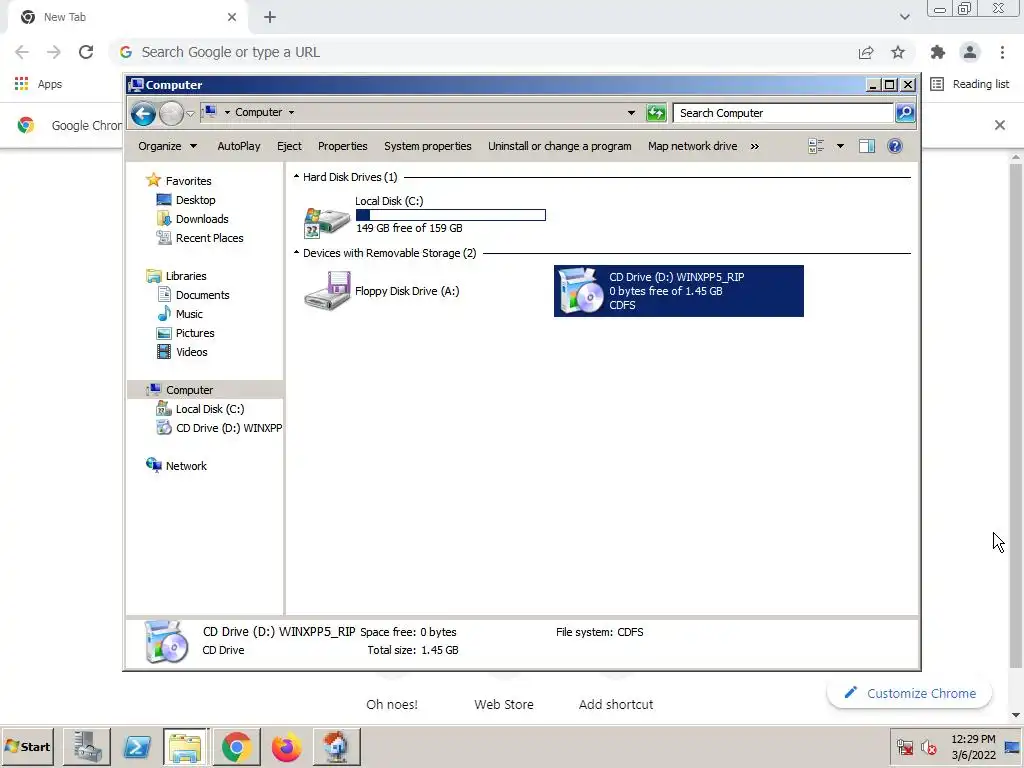Click the Windows Explorer taskbar icon

185,746
